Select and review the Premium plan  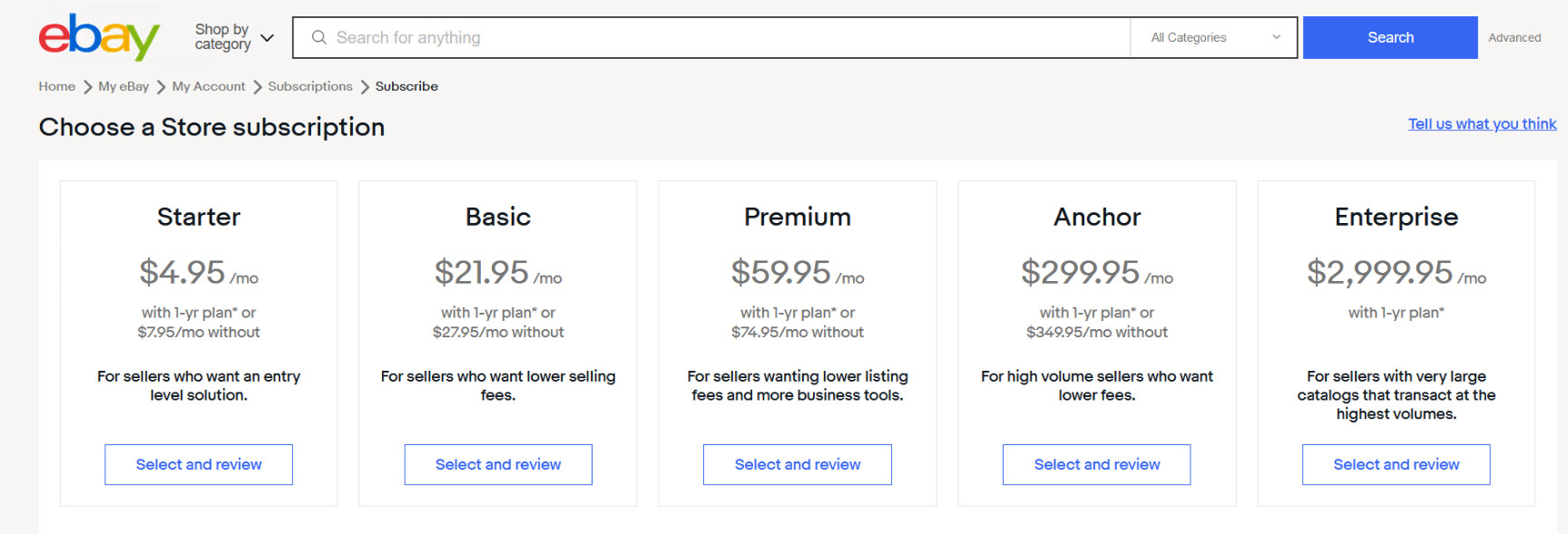[797, 464]
